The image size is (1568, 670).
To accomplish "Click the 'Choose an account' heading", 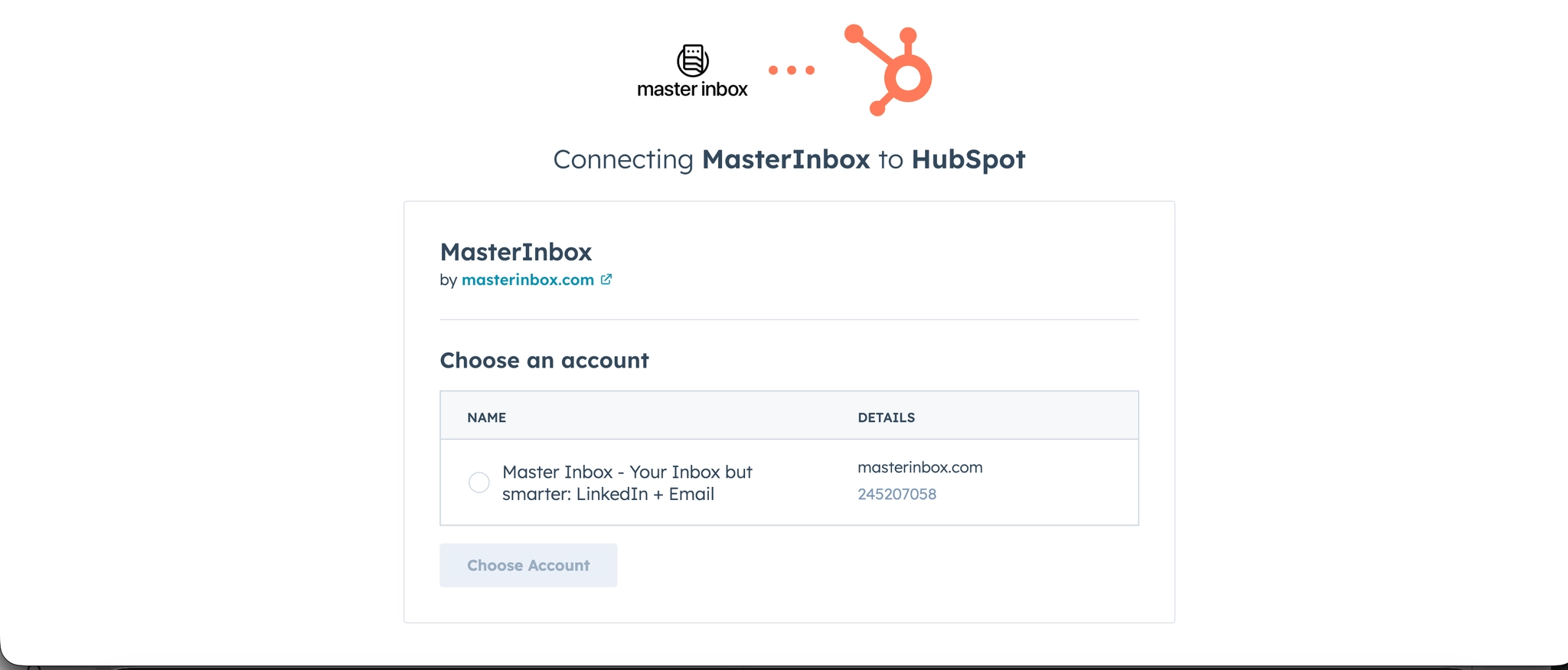I will pos(544,360).
